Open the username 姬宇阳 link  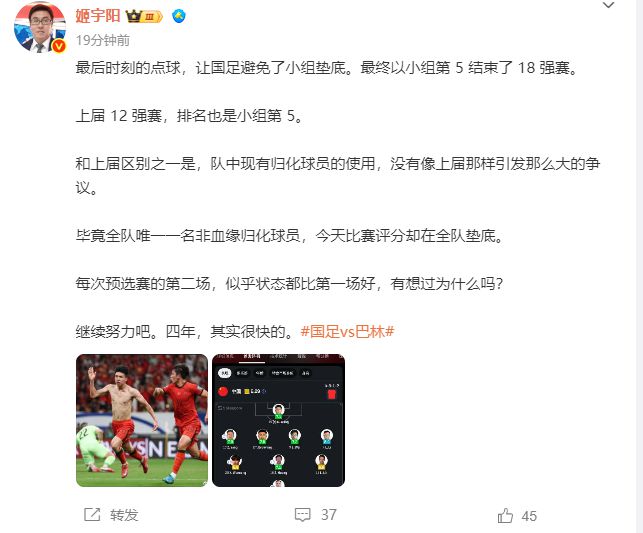tap(98, 16)
